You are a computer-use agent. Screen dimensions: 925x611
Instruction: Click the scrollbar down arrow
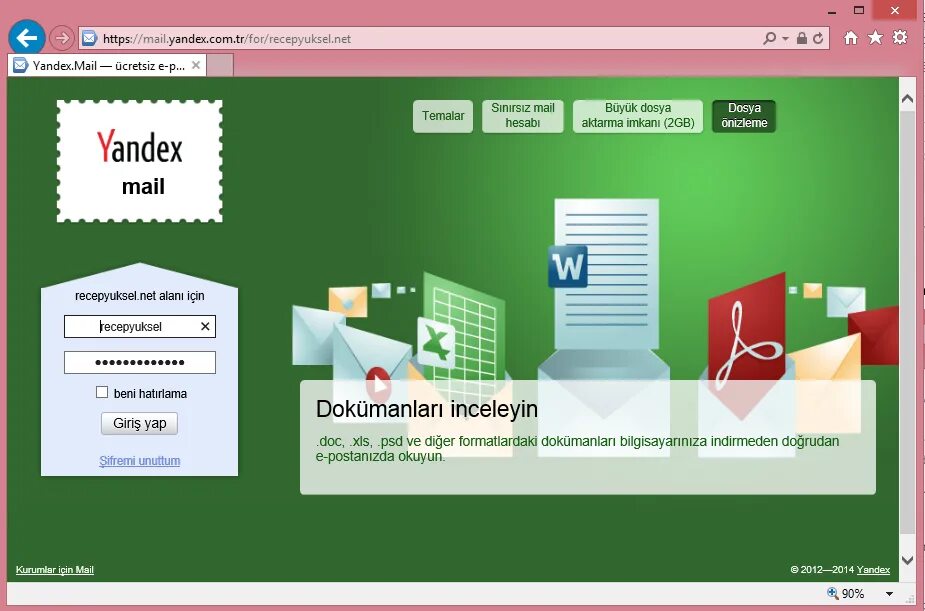point(907,560)
